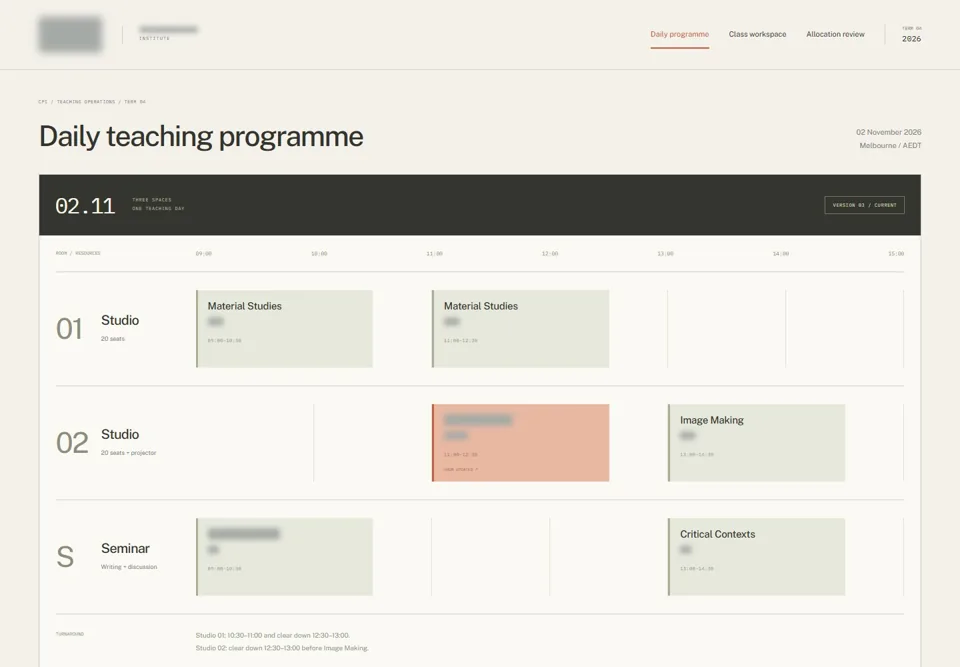Click the 15:00 time column header
The width and height of the screenshot is (960, 667).
coord(896,254)
